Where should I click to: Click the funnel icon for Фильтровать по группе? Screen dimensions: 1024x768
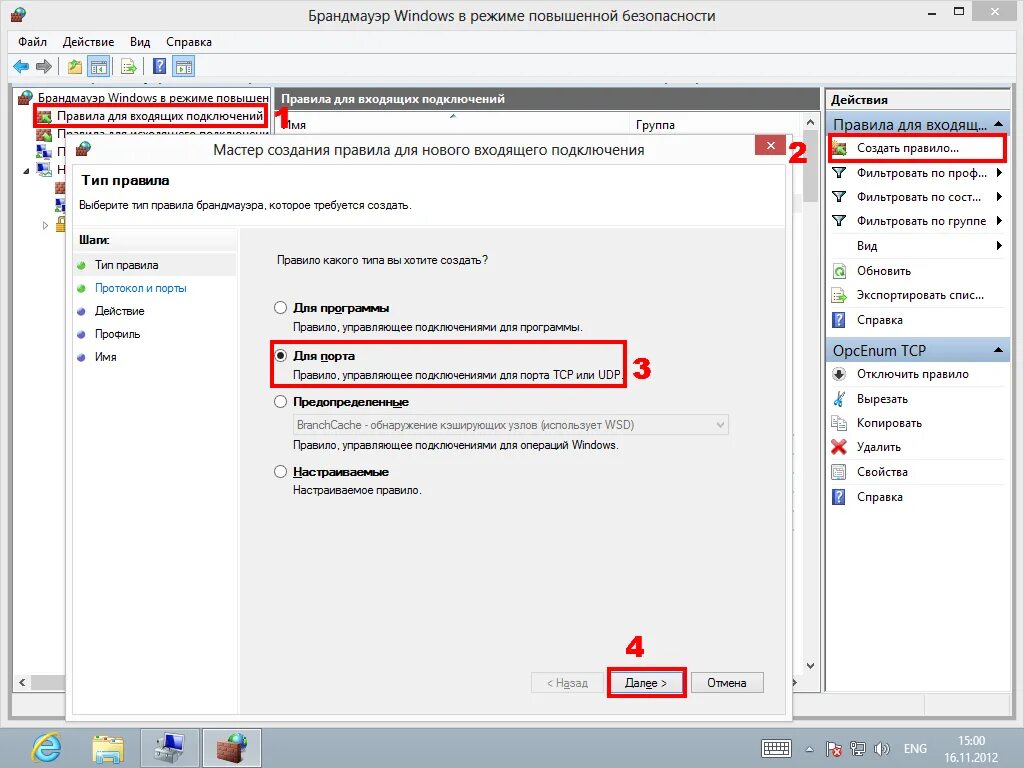pos(839,221)
